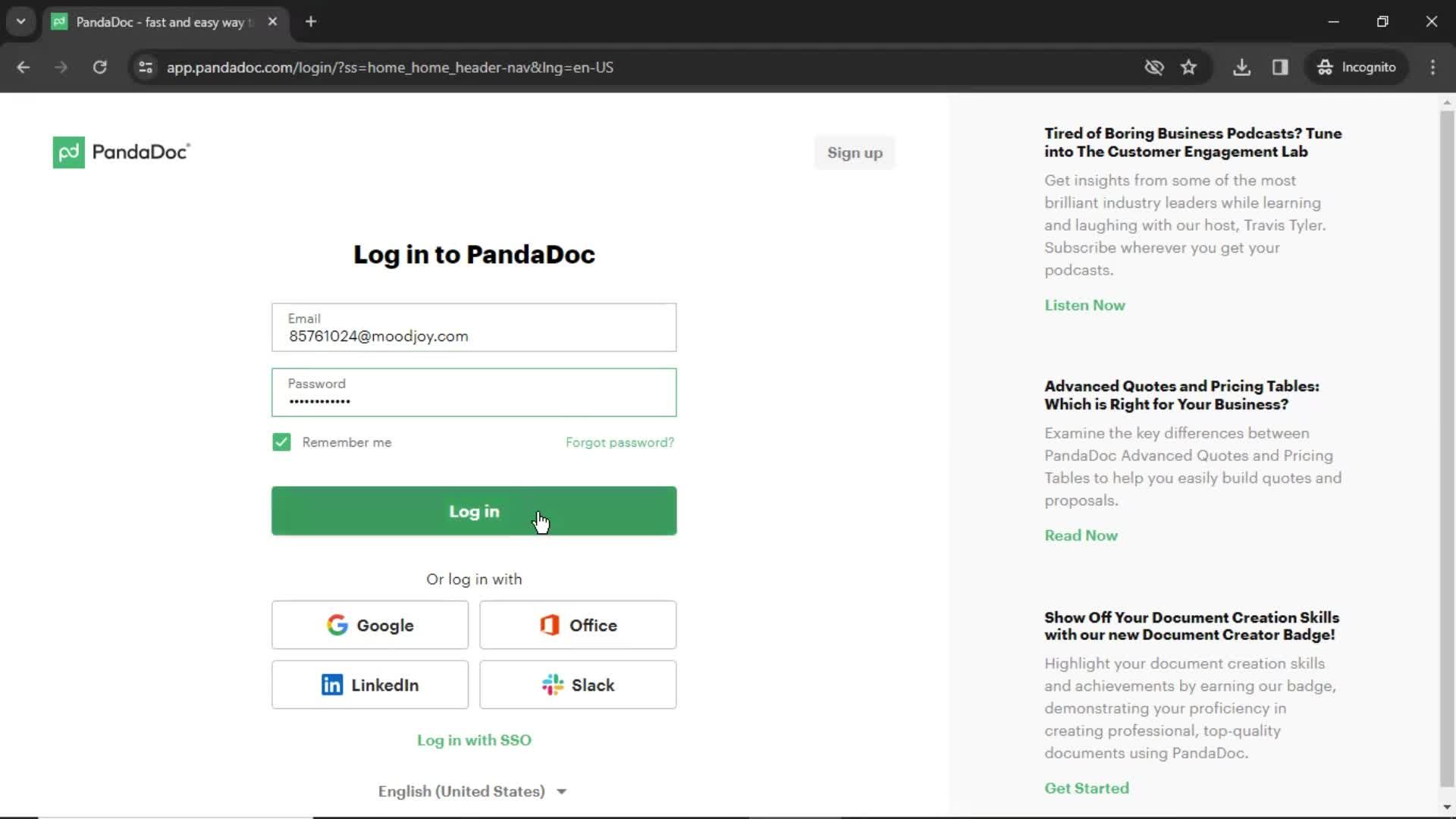Click the PandaDoc logo icon
Screen dimensions: 1456x819
pyautogui.click(x=68, y=152)
